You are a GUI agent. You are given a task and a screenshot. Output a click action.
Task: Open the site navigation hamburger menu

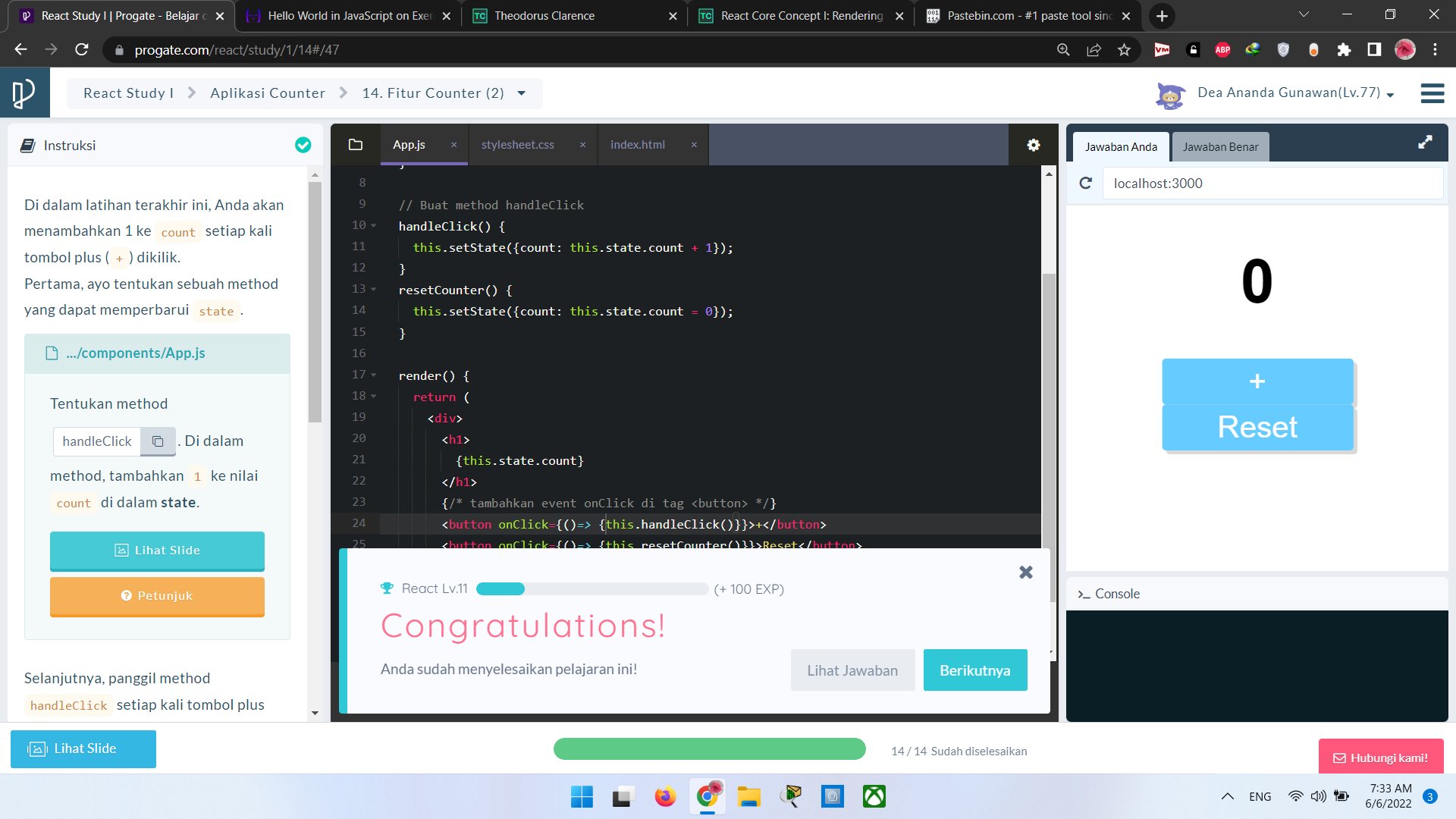point(1432,93)
